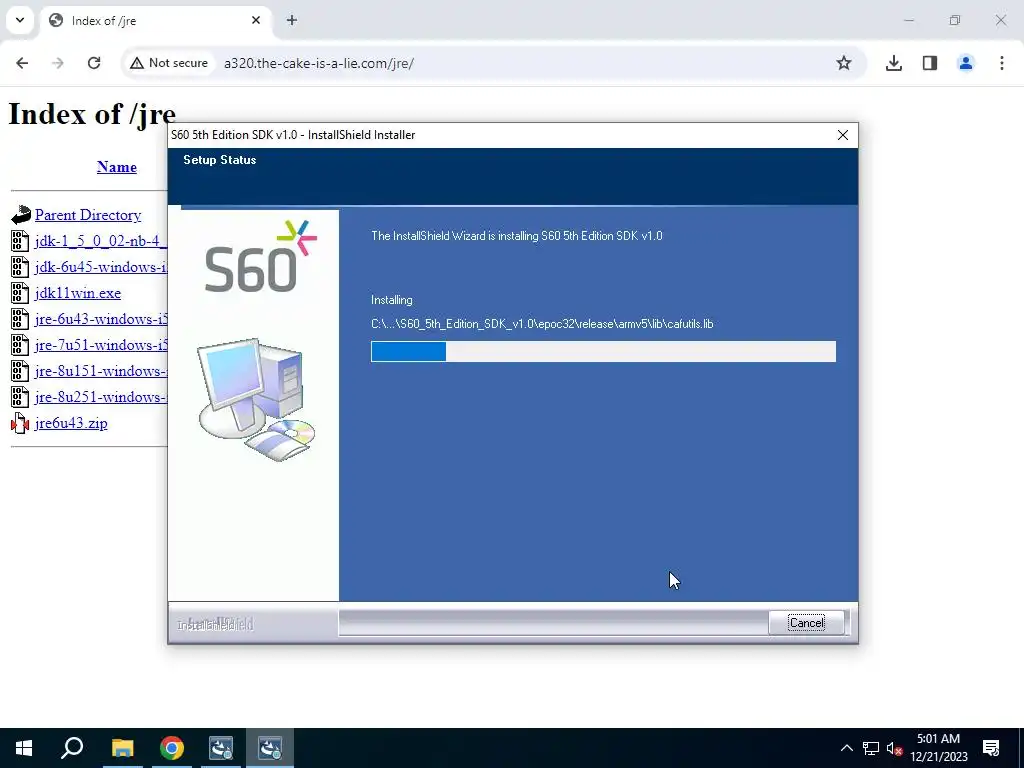The height and width of the screenshot is (768, 1024).
Task: Click the muted volume tray icon
Action: pos(895,748)
